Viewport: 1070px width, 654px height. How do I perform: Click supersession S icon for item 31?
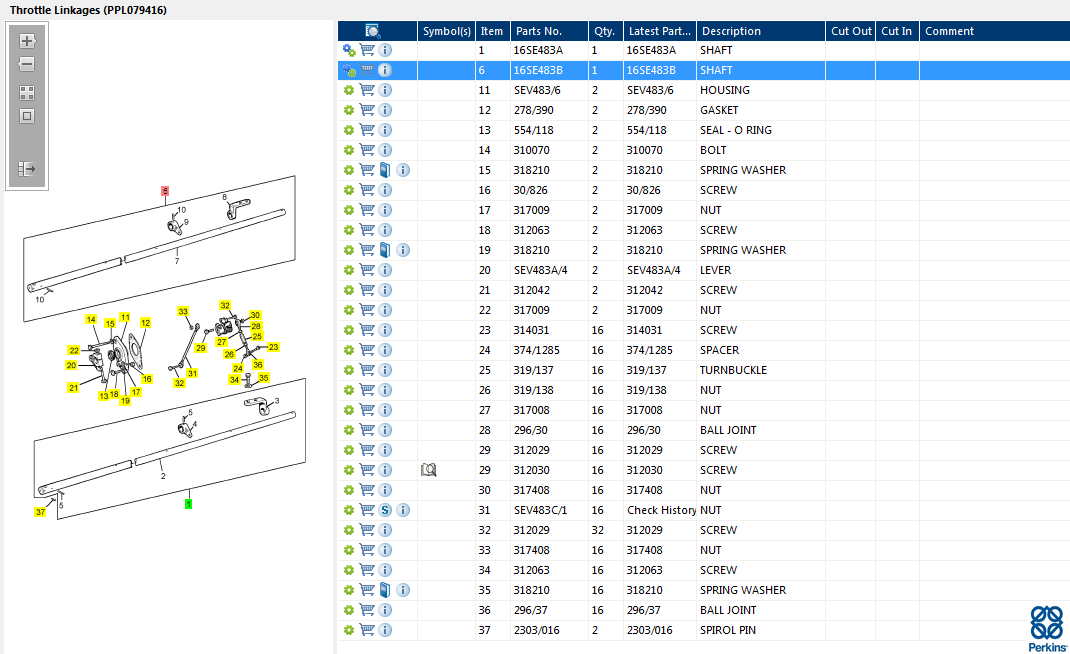tap(385, 510)
